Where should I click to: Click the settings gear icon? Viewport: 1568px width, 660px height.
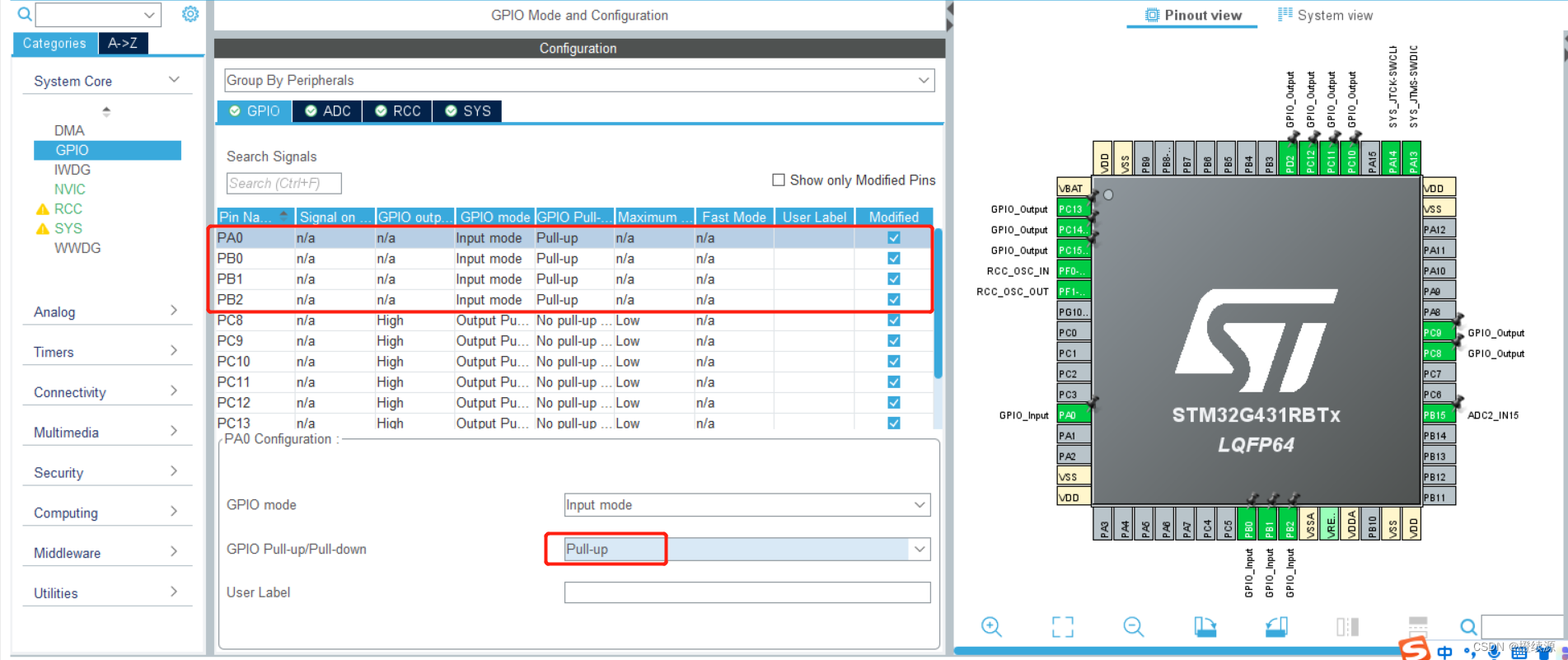pyautogui.click(x=190, y=14)
